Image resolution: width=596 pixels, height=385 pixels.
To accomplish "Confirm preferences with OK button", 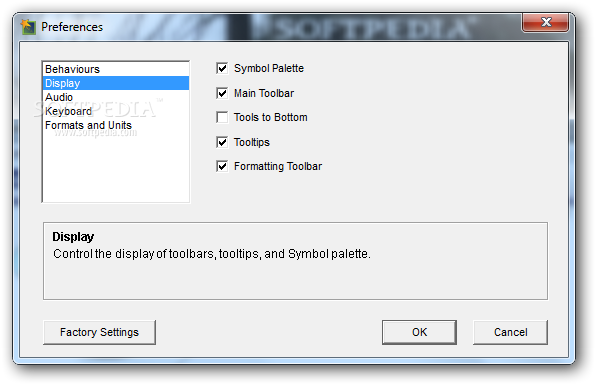I will point(419,332).
